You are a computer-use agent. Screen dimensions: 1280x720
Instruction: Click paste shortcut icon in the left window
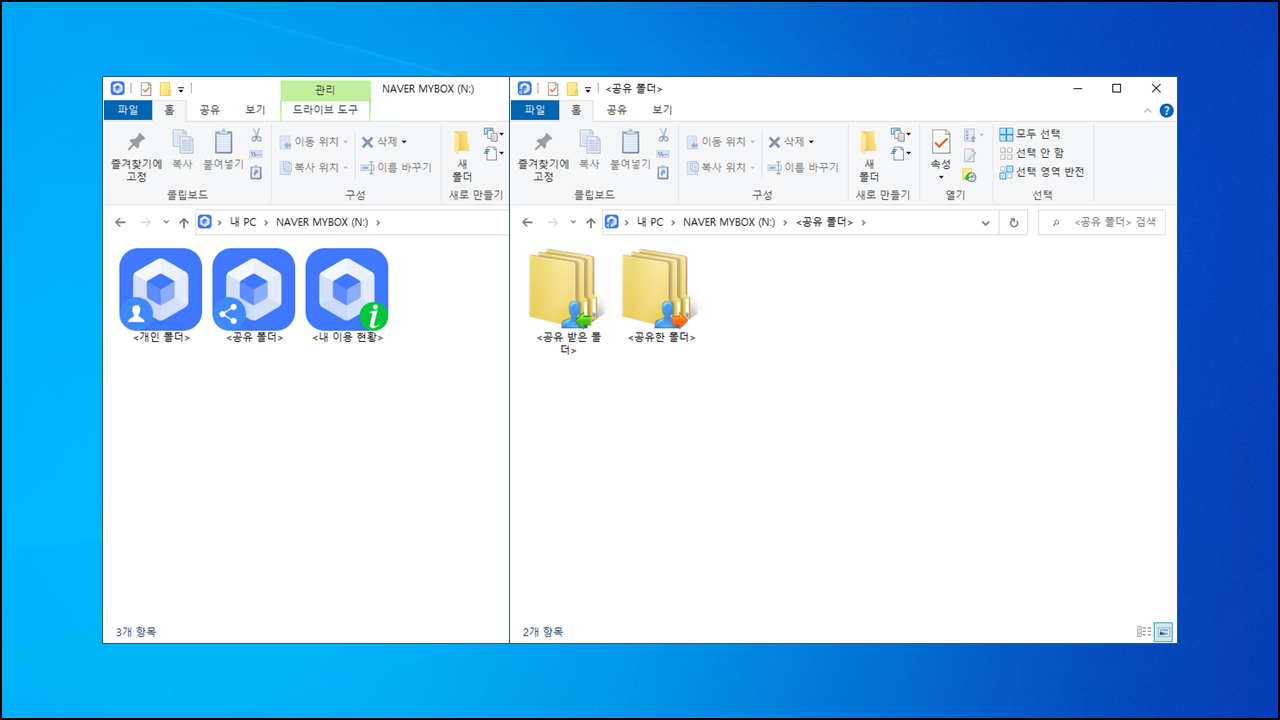tap(256, 172)
